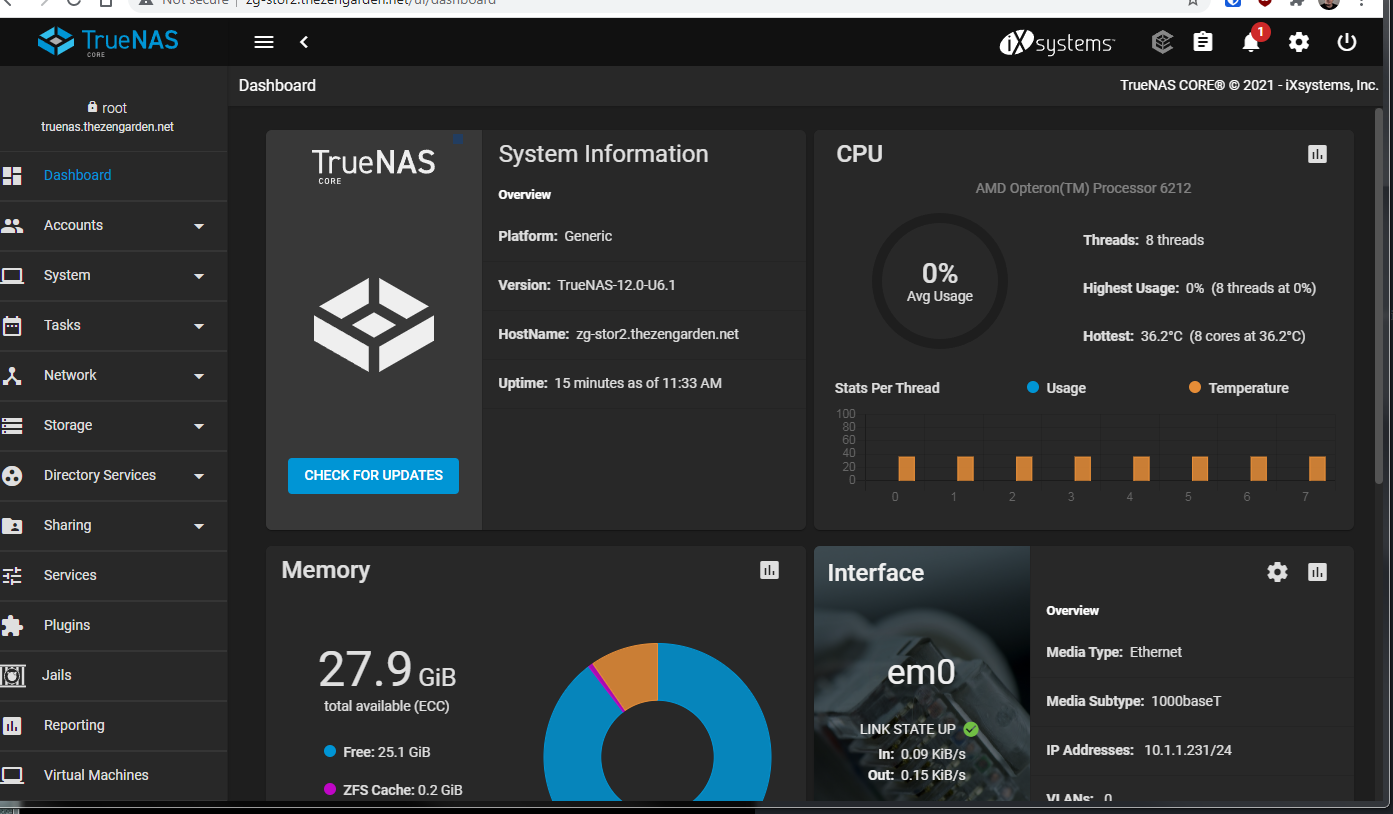Screen dimensions: 1393x814
Task: Click the iXsystems logo
Action: tap(1057, 43)
